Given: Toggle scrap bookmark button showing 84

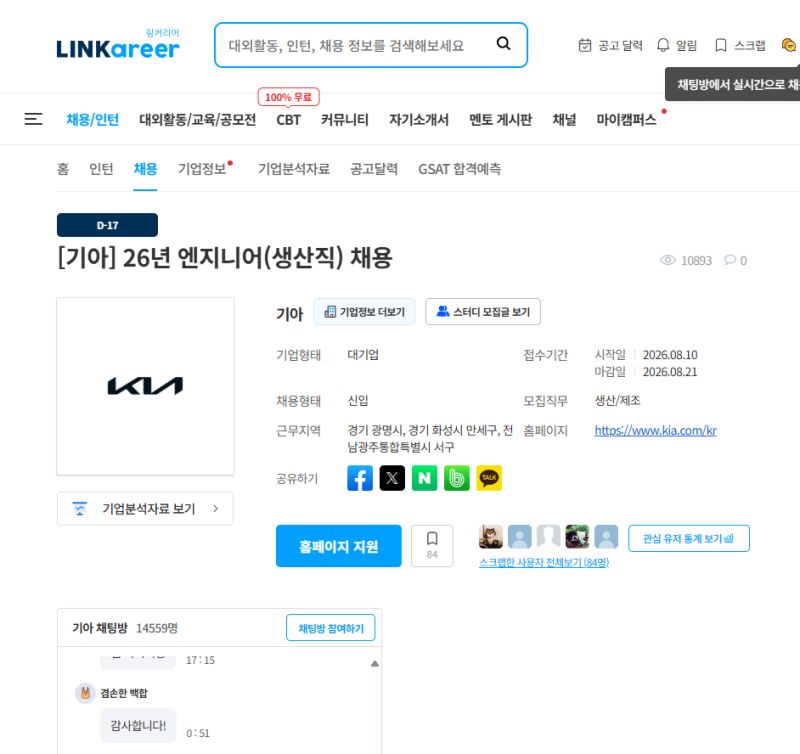Looking at the screenshot, I should point(432,546).
